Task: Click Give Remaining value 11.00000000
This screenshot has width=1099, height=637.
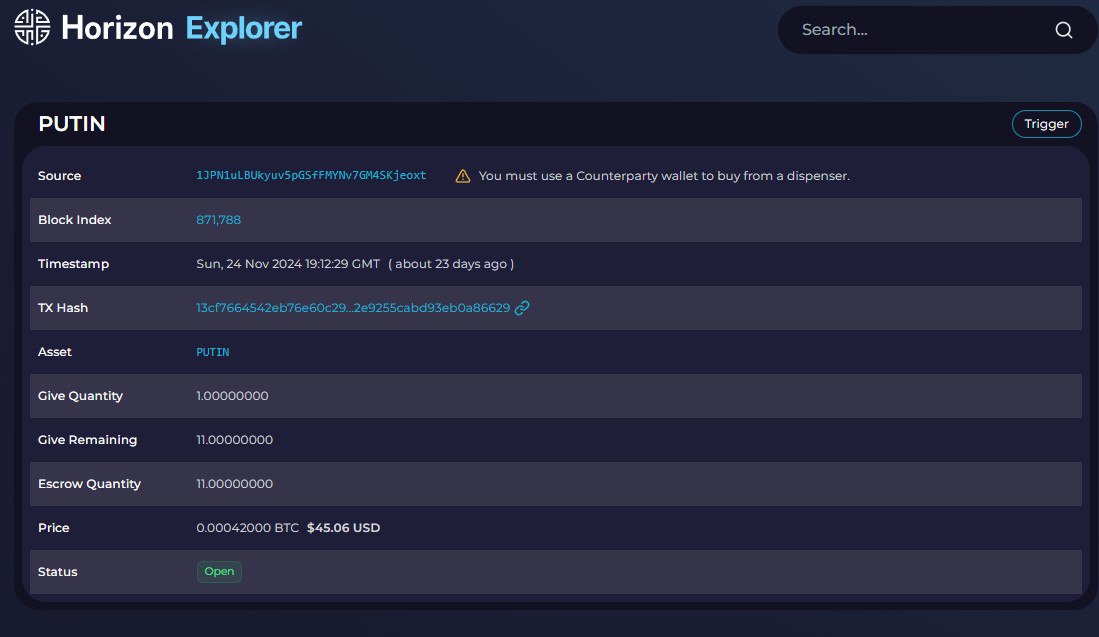Action: pos(234,439)
